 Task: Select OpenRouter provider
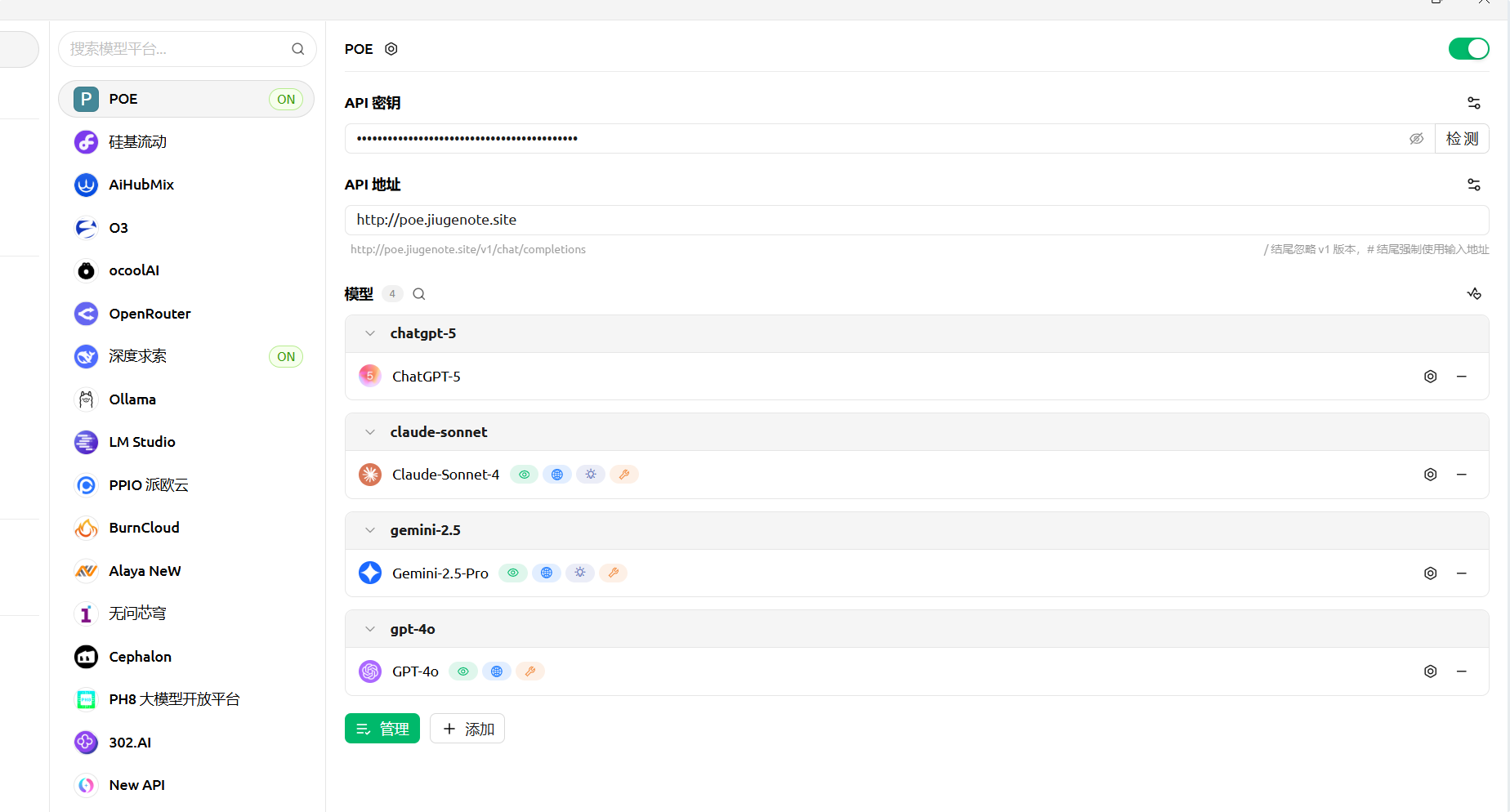[x=186, y=314]
